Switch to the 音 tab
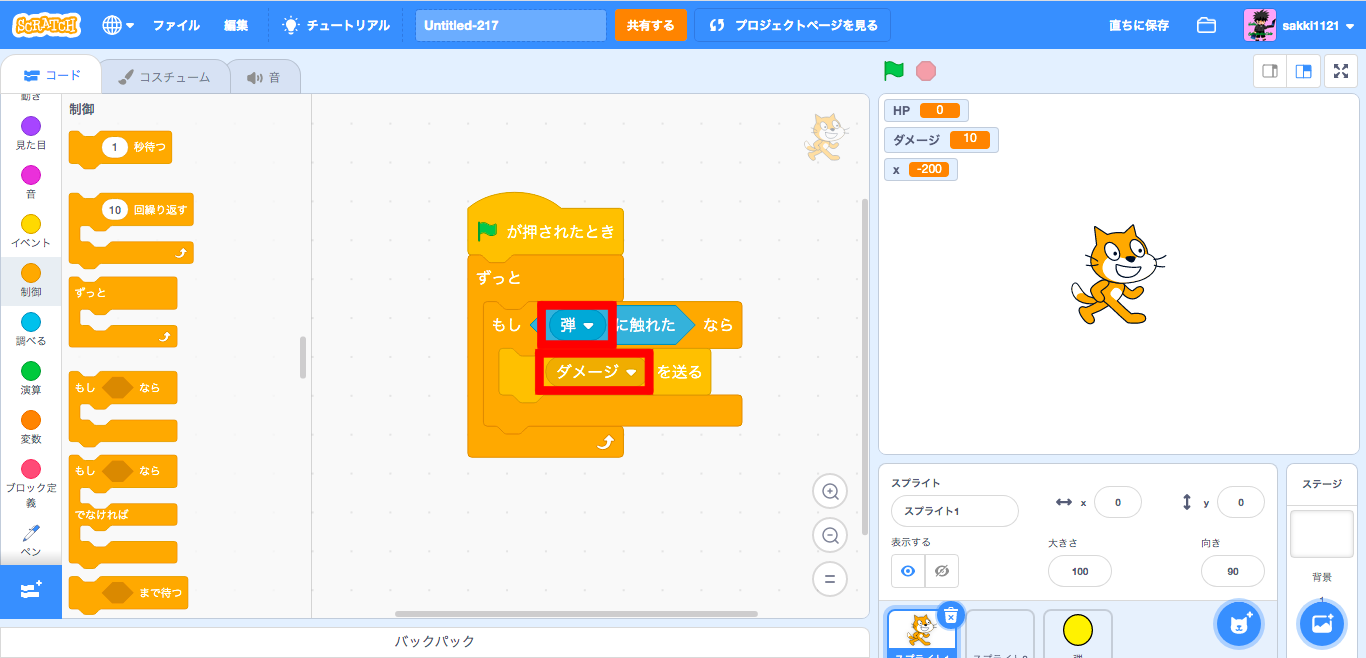Viewport: 1366px width, 658px height. click(264, 77)
